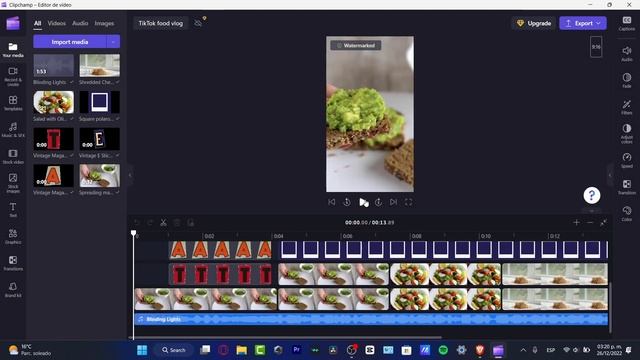640x360 pixels.
Task: Open the Stock video library
Action: click(x=13, y=156)
